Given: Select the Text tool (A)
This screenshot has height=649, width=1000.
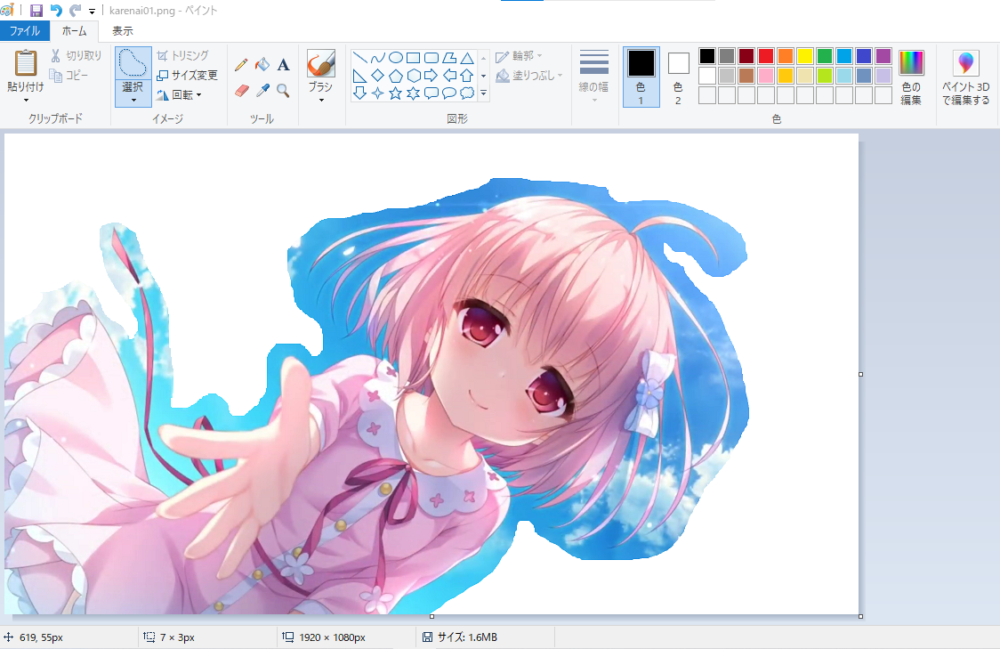Looking at the screenshot, I should coord(283,64).
